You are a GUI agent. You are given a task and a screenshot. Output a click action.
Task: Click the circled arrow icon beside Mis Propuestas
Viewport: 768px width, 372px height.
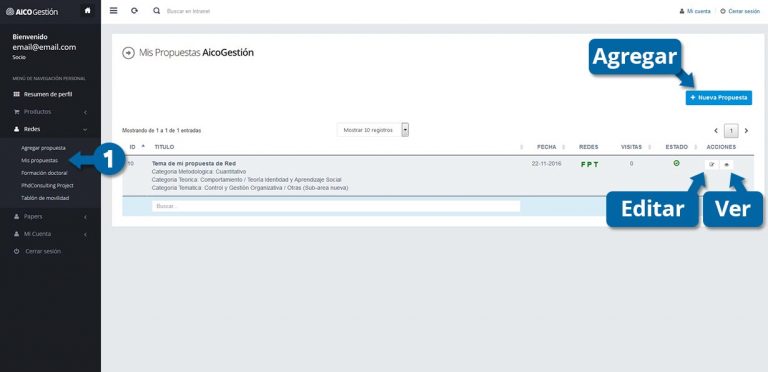tap(128, 53)
